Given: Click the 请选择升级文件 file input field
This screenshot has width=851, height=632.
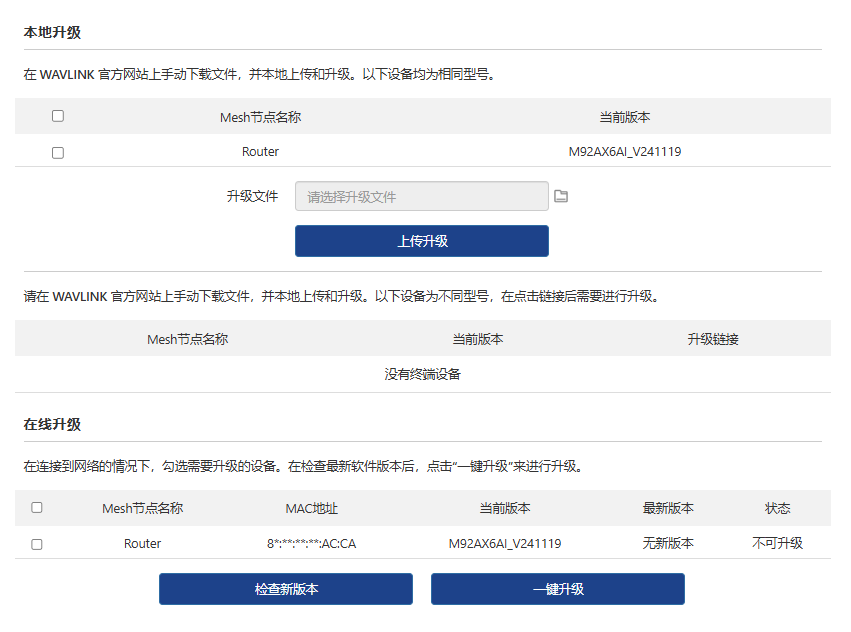Looking at the screenshot, I should (421, 197).
